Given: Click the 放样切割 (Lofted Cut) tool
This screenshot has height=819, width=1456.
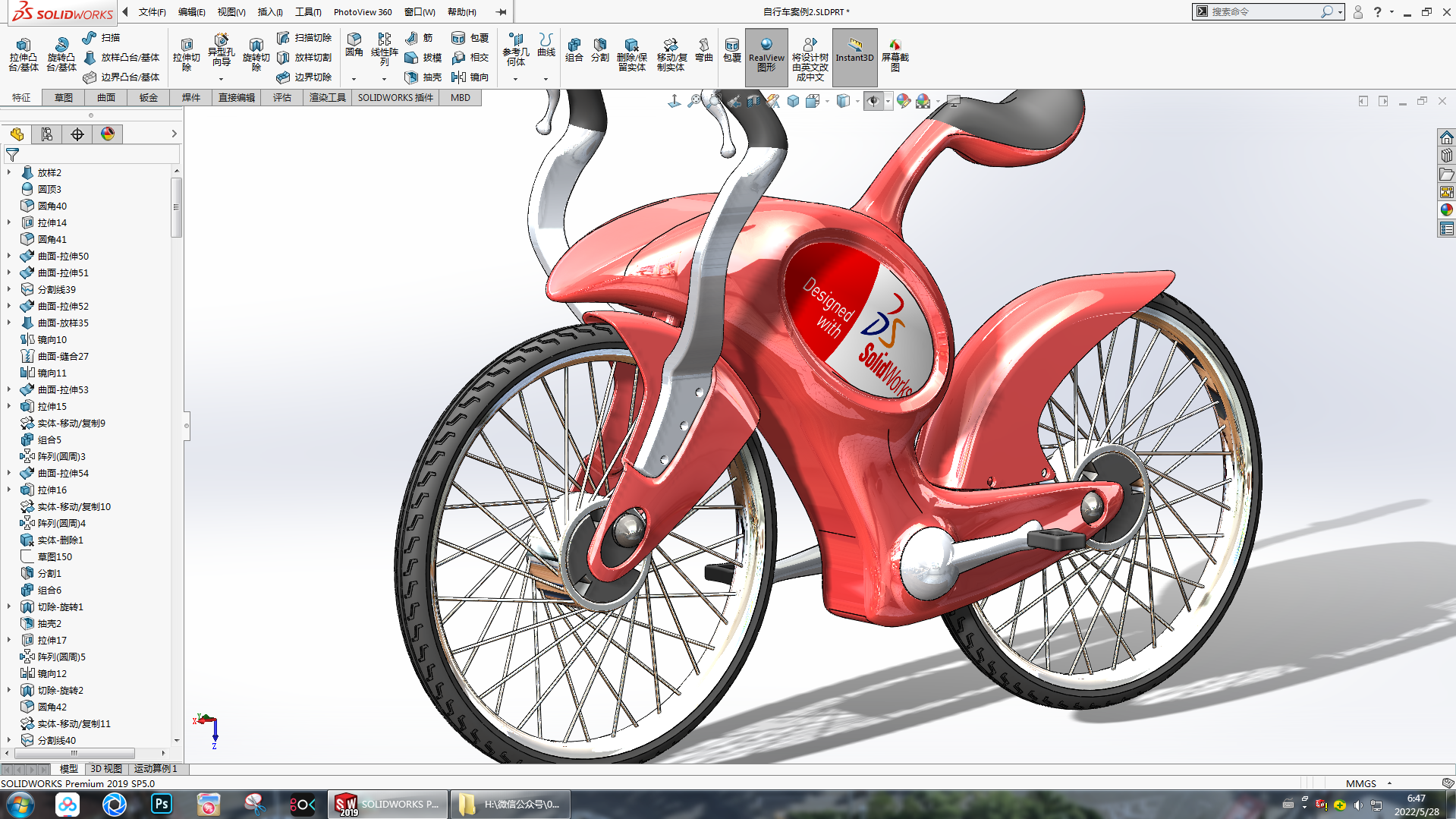Looking at the screenshot, I should [304, 57].
